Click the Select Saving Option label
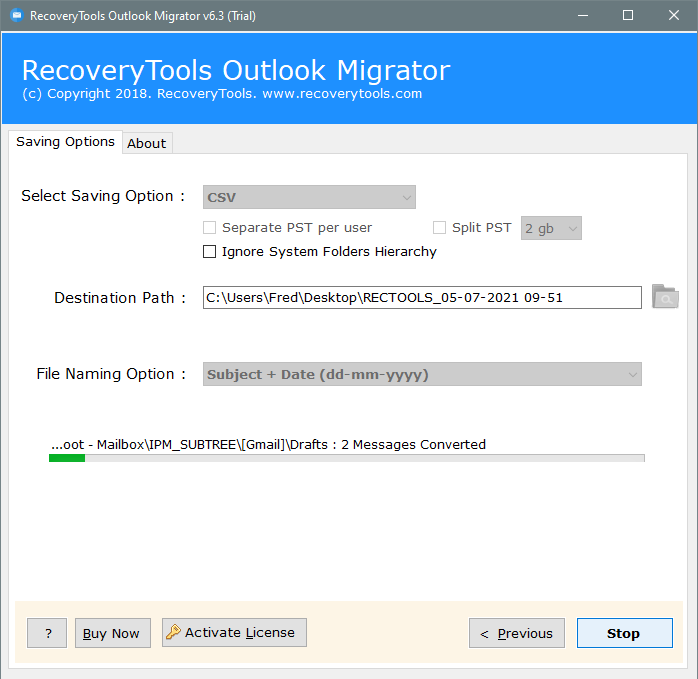The image size is (698, 679). (103, 196)
